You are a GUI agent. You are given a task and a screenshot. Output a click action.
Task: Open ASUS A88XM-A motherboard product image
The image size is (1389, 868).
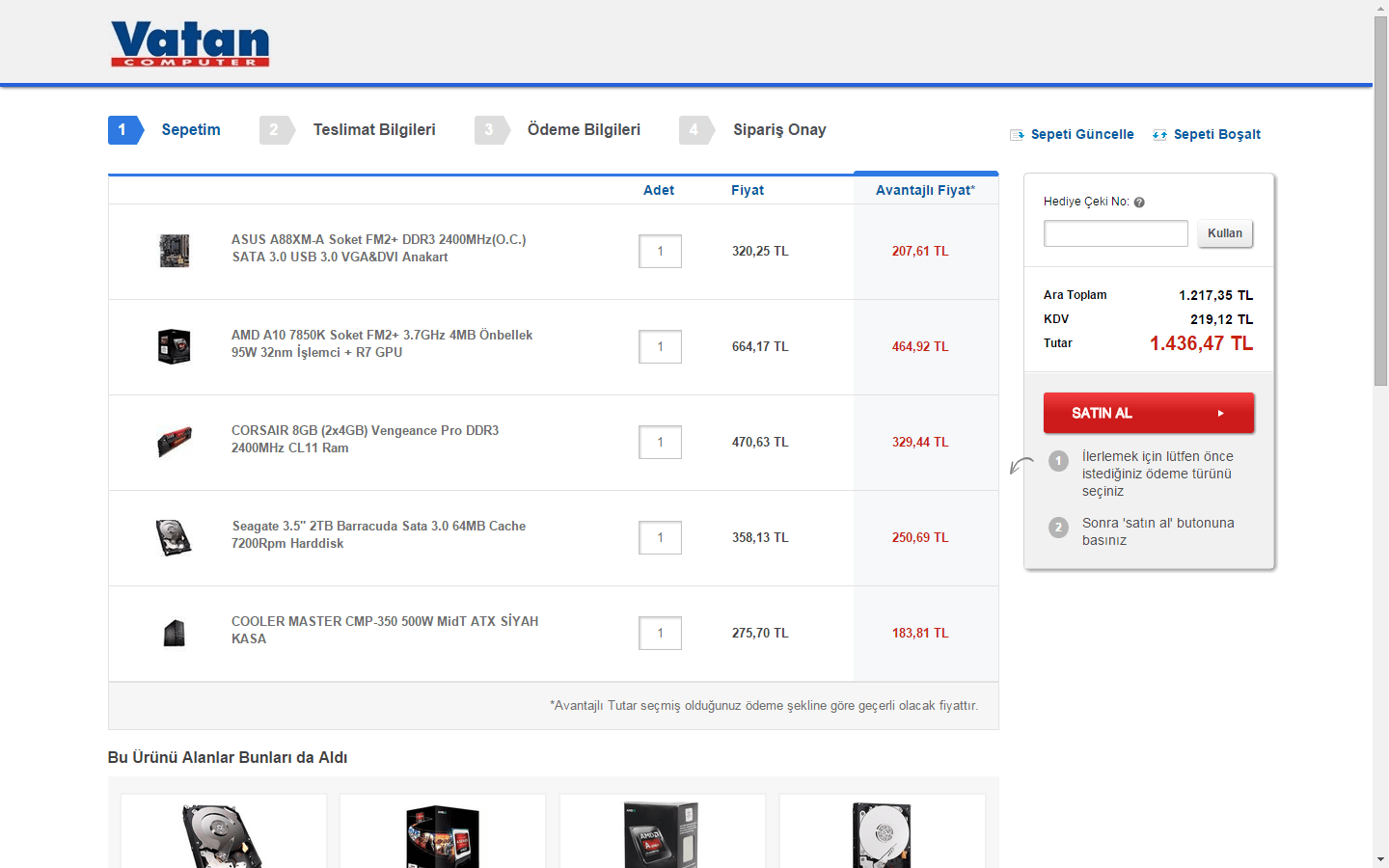(175, 251)
